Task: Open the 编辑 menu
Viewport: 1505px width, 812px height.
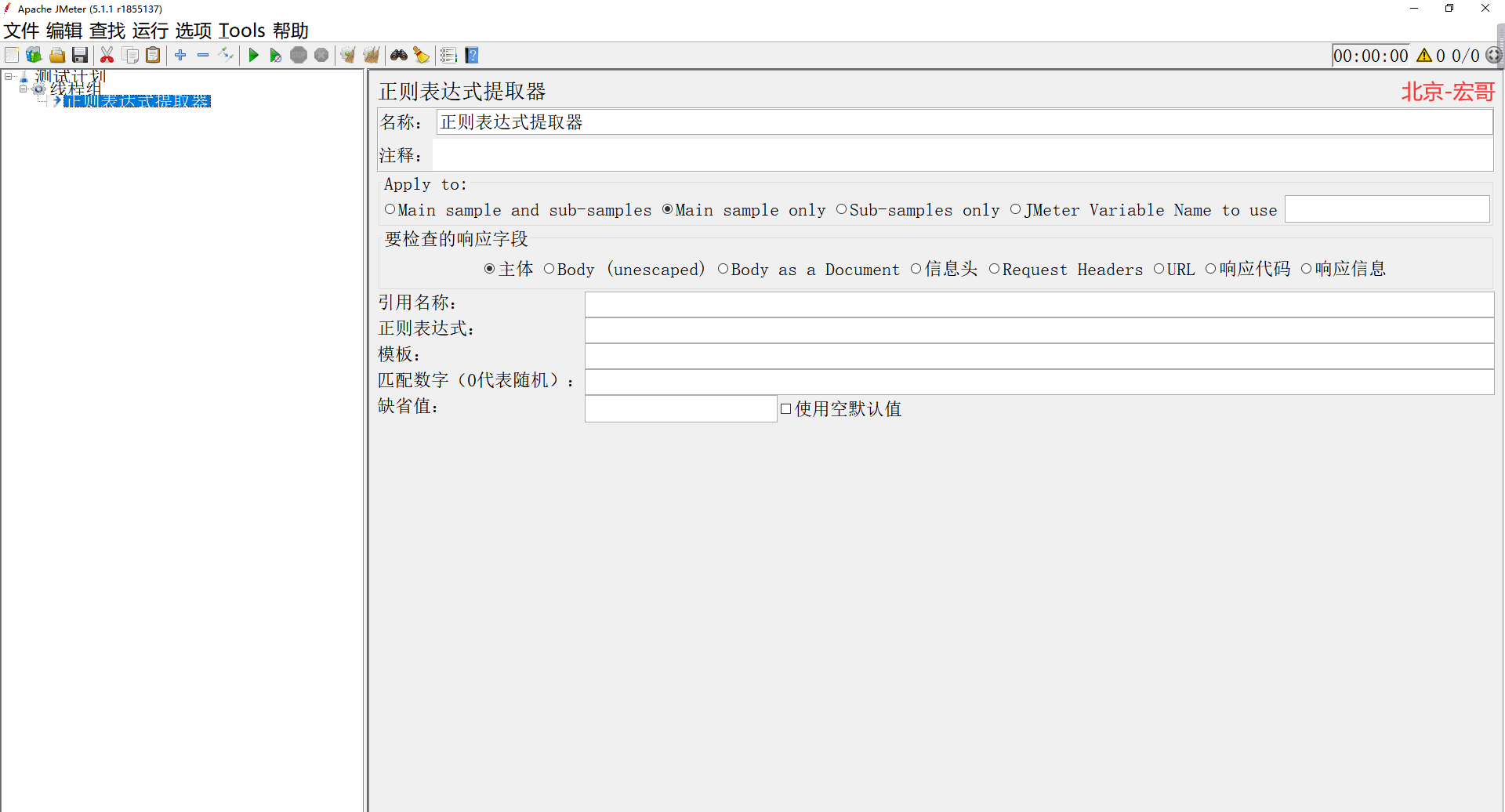Action: click(64, 31)
